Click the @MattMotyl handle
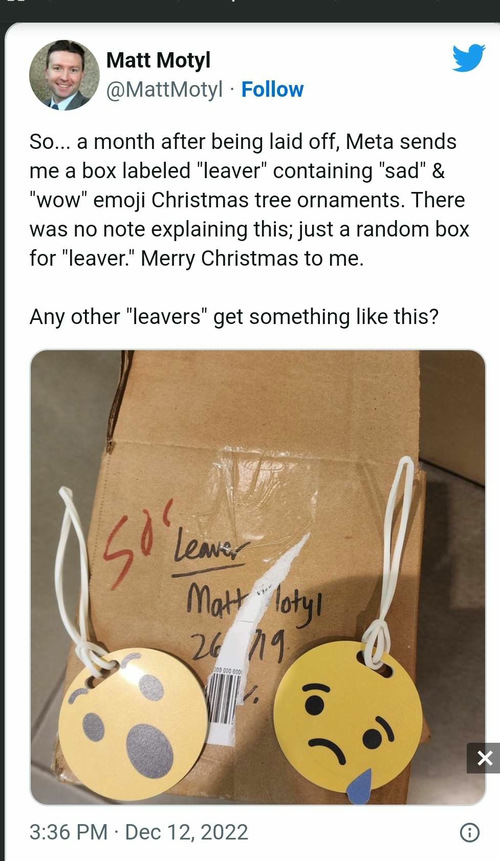 coord(164,89)
